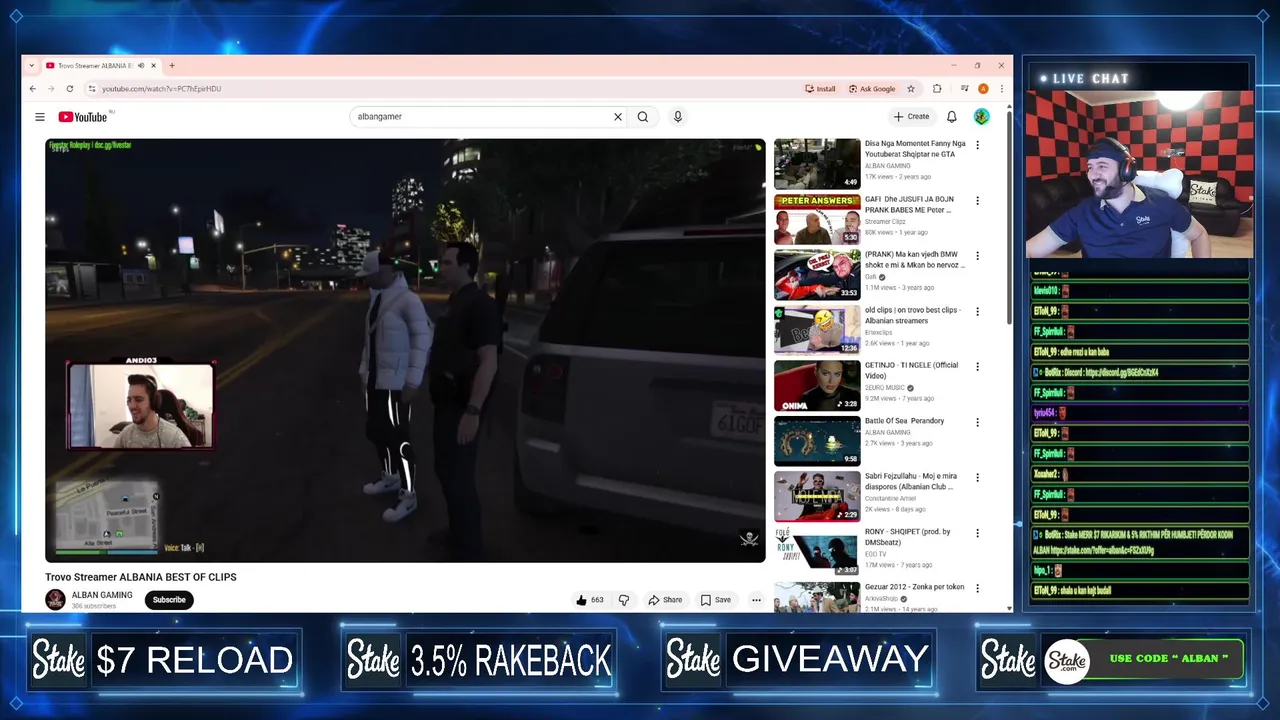Screen dimensions: 1280x720
Task: Like the video with 663 likes
Action: (x=590, y=600)
